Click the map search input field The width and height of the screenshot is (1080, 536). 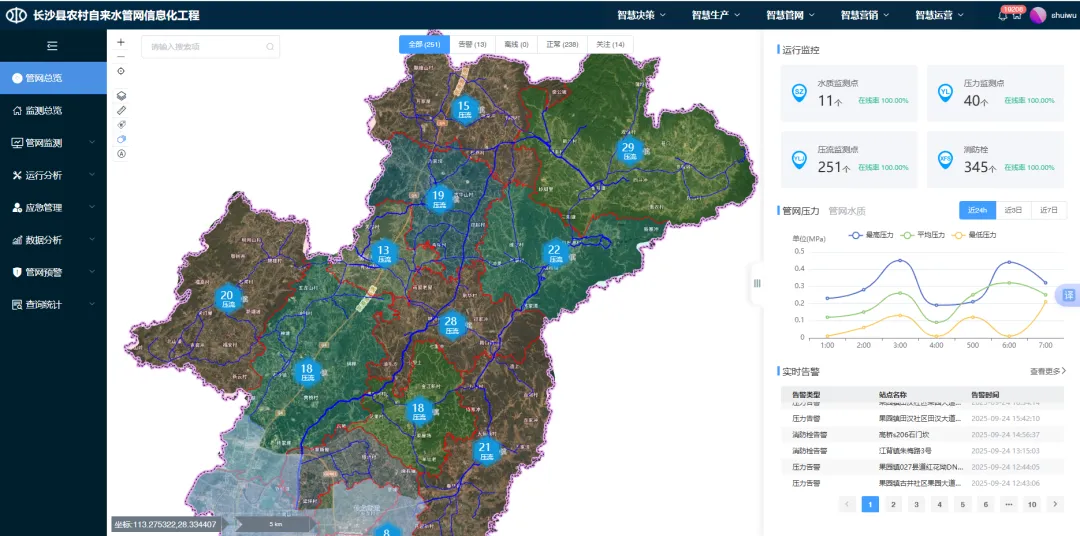coord(210,47)
